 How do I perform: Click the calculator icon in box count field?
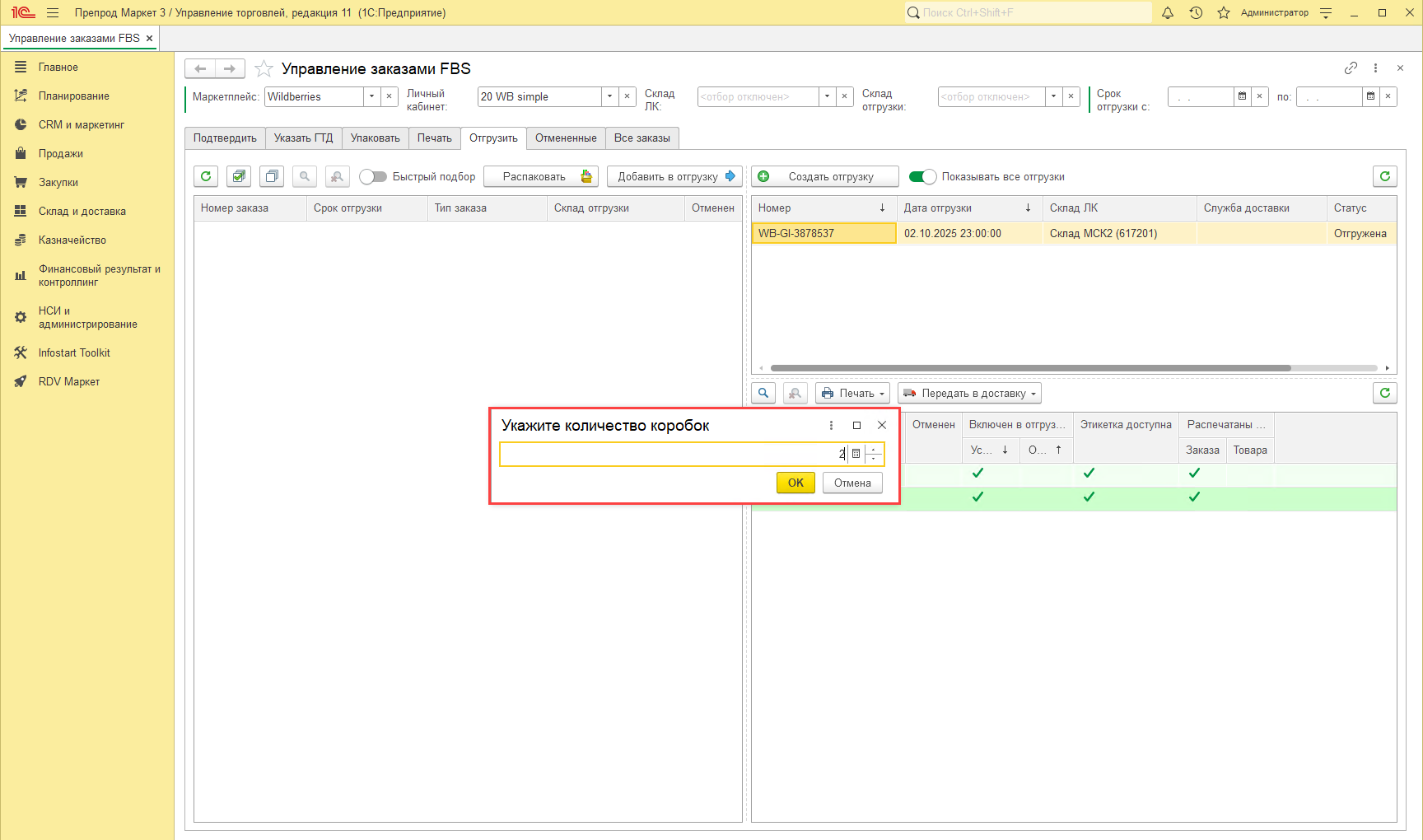click(856, 454)
